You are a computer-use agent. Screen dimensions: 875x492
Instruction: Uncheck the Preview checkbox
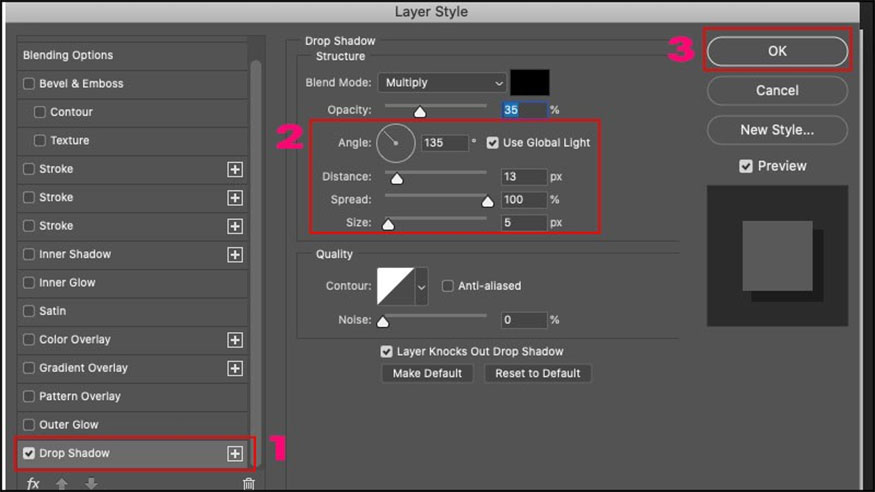(x=746, y=166)
